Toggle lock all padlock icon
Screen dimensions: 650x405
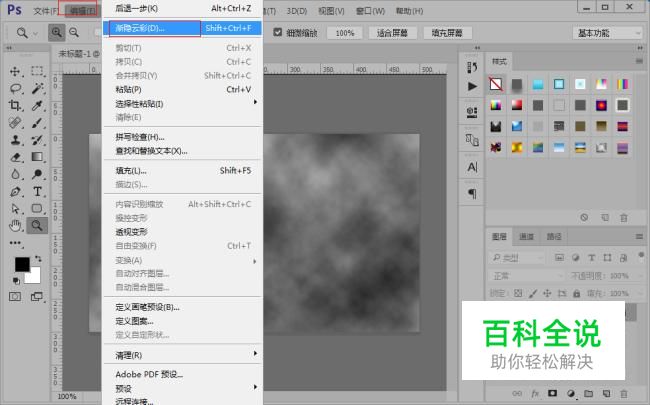577,293
